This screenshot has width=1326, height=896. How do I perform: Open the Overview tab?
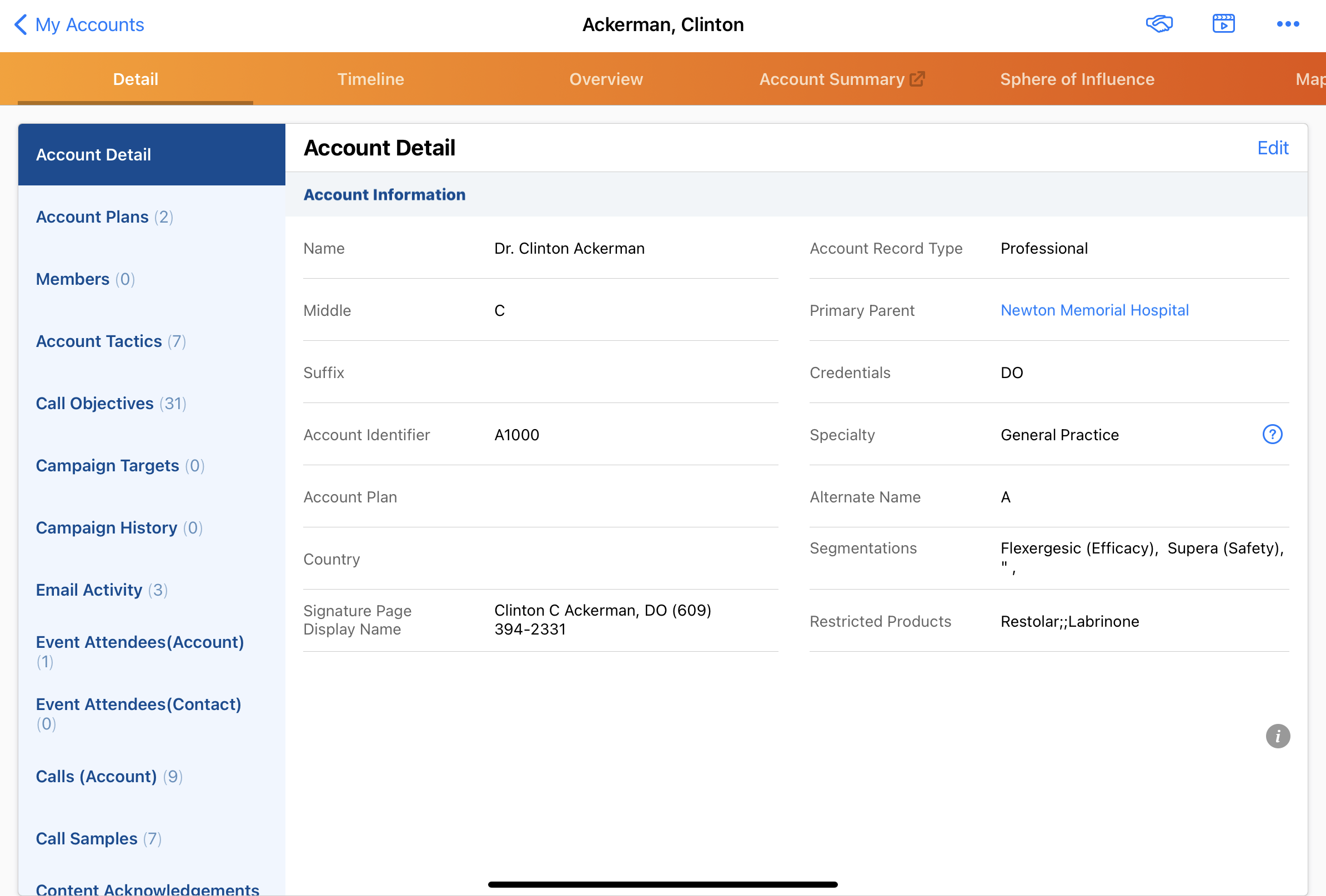(605, 79)
